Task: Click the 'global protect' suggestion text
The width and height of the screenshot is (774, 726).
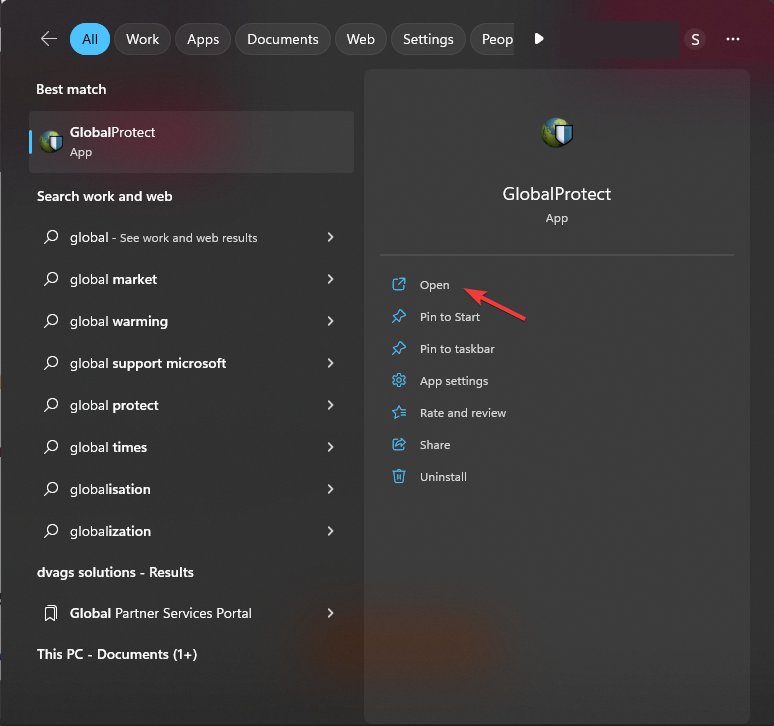Action: coord(114,405)
